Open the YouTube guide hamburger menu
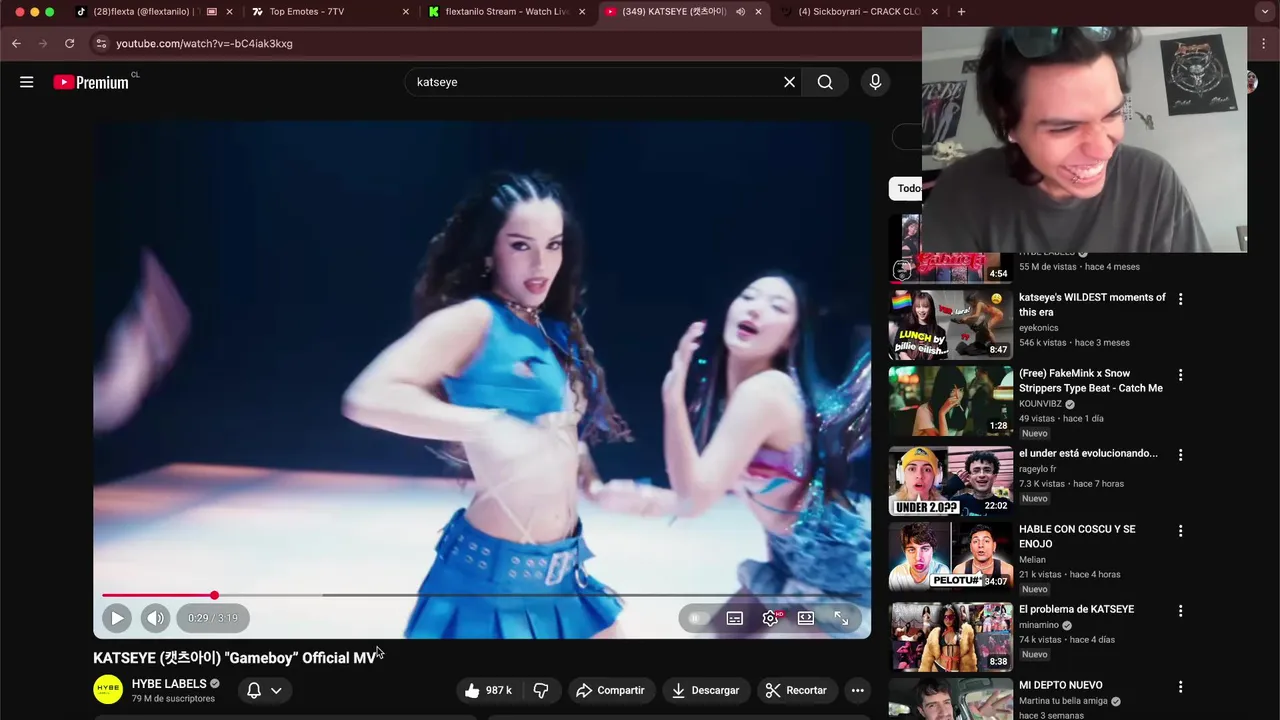 [27, 82]
